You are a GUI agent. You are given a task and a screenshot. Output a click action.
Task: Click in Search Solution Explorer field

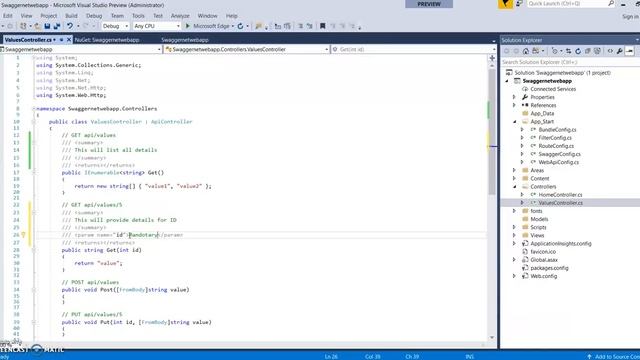tap(570, 62)
